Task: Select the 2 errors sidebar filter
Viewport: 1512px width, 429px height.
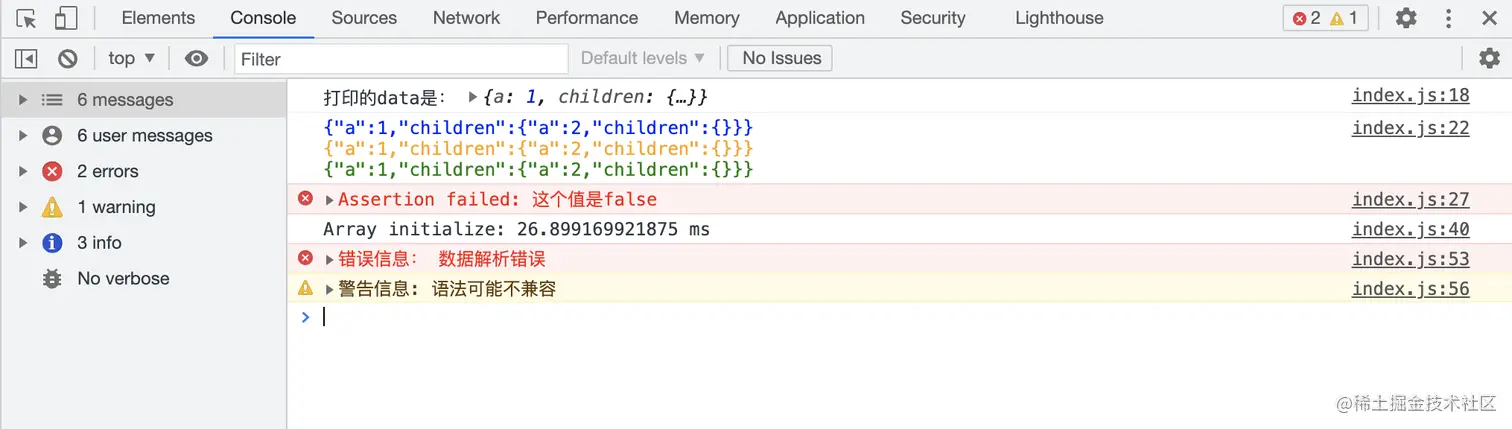Action: click(107, 171)
